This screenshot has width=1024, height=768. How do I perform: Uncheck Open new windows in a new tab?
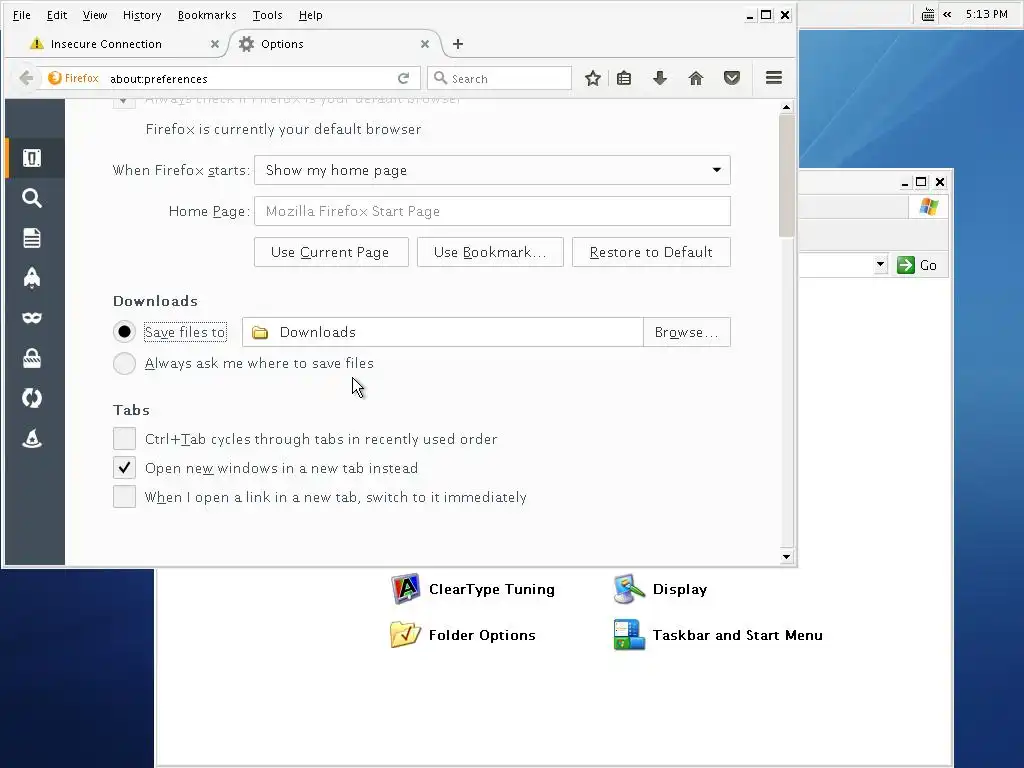[124, 468]
